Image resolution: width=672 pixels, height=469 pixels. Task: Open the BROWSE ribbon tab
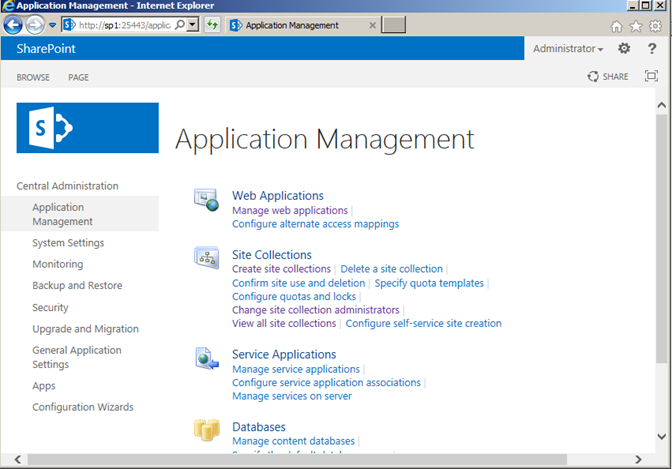click(x=33, y=77)
